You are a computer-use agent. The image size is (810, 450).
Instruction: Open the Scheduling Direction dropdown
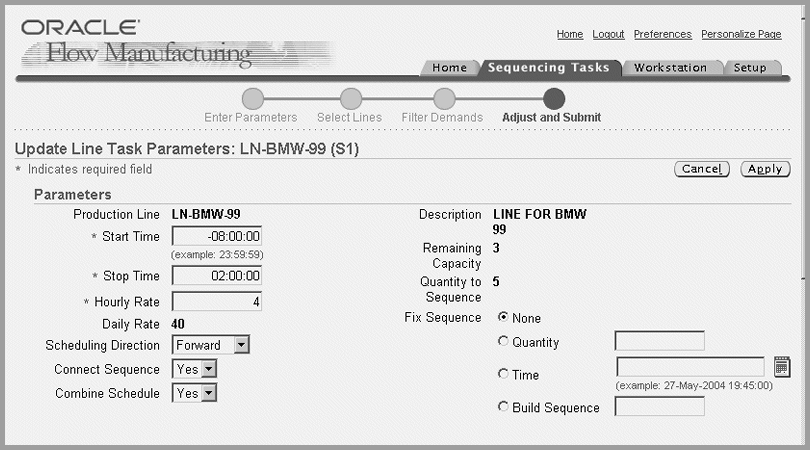tap(211, 345)
